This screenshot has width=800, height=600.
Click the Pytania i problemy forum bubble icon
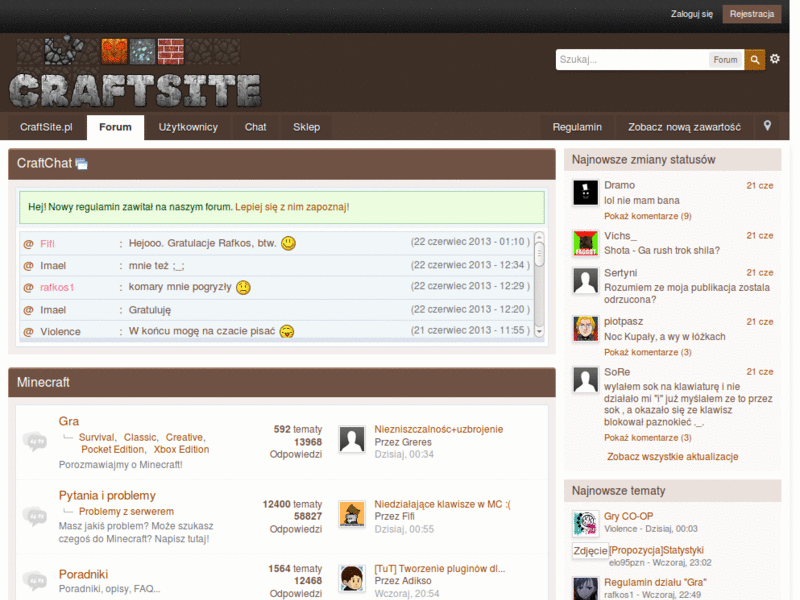35,516
